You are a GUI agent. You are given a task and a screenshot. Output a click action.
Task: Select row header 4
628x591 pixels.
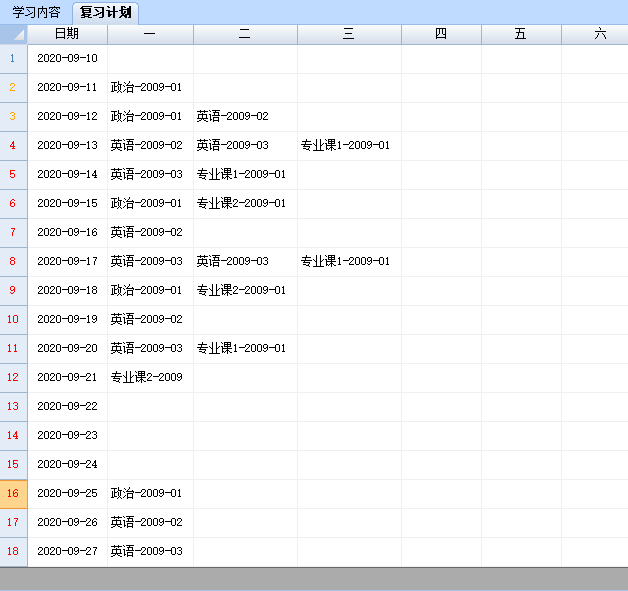14,146
